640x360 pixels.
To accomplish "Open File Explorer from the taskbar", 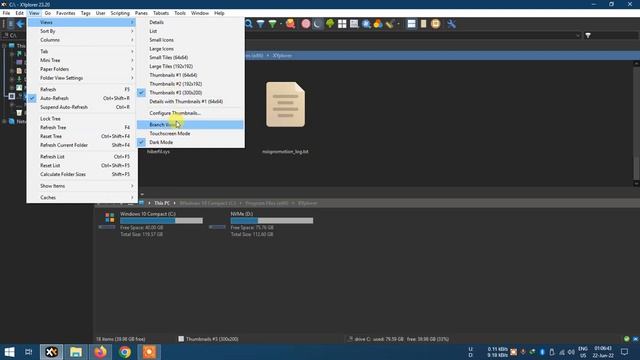I will (x=76, y=352).
